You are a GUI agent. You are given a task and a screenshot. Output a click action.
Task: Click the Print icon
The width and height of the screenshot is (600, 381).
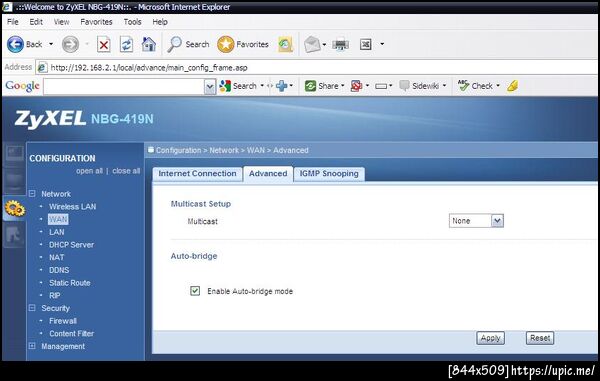coord(341,45)
